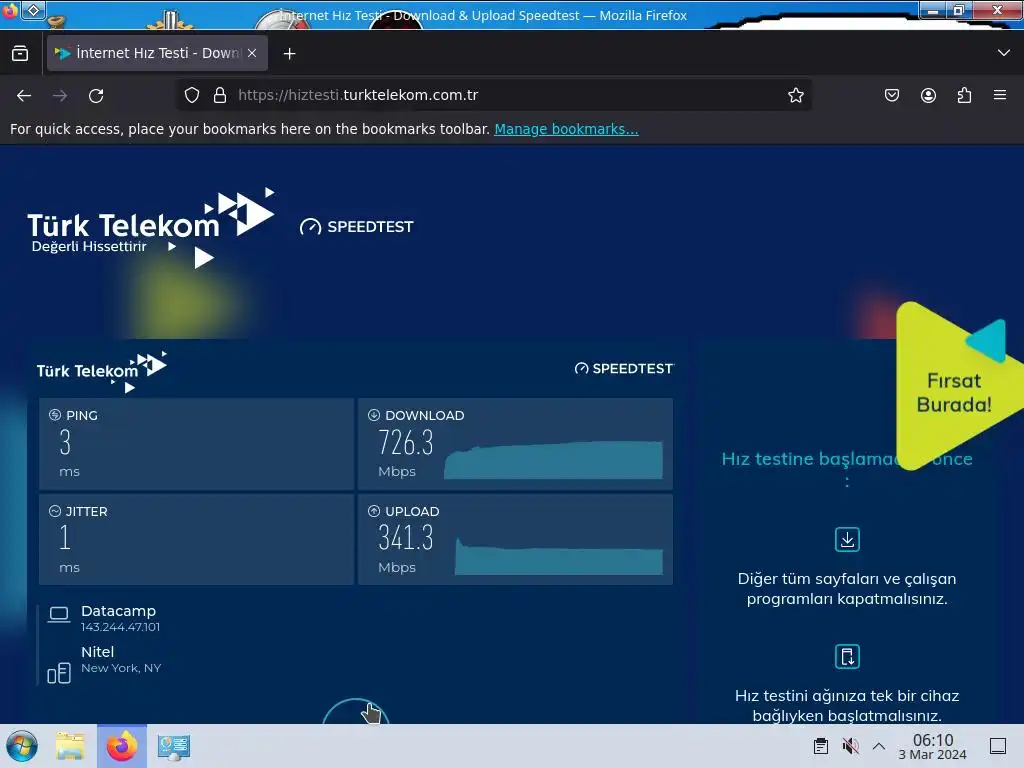
Task: Open the Save to Pocket icon
Action: (892, 95)
